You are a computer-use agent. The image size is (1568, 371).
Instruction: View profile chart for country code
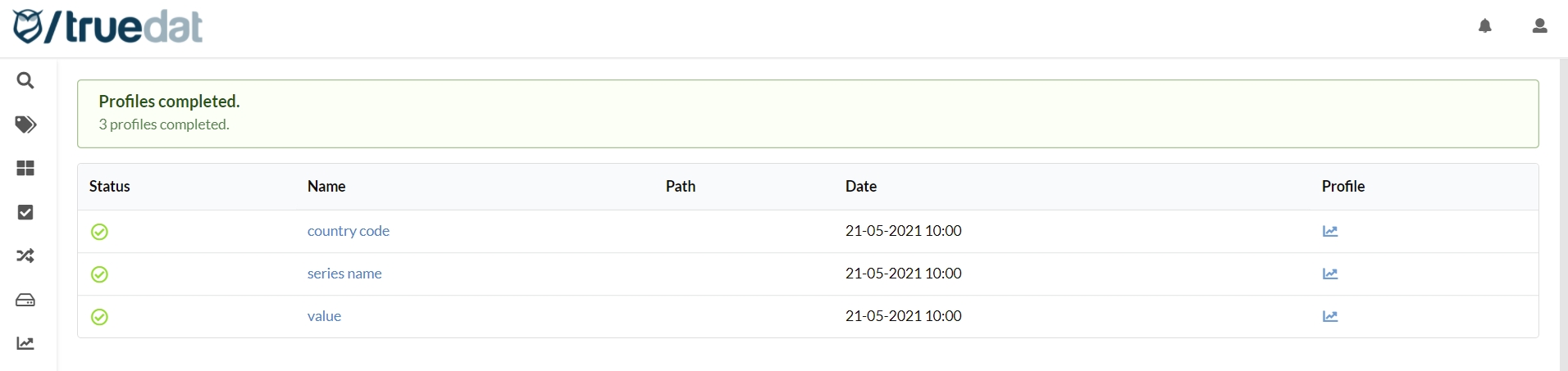[1329, 231]
